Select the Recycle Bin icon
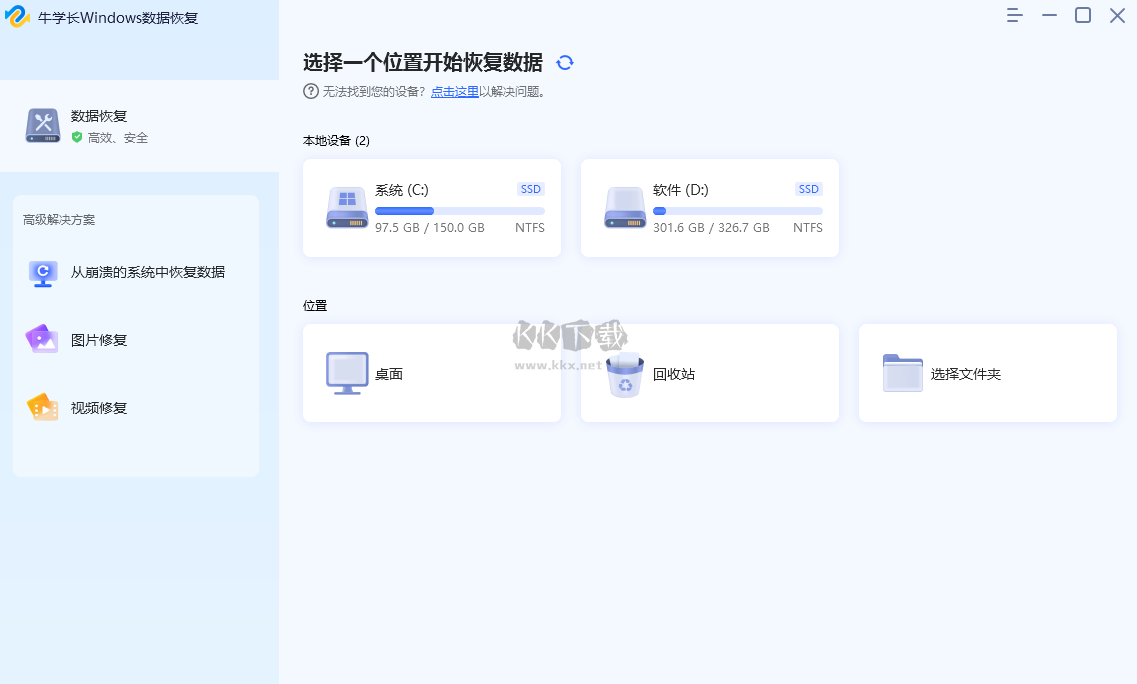Image resolution: width=1137 pixels, height=684 pixels. click(x=625, y=374)
